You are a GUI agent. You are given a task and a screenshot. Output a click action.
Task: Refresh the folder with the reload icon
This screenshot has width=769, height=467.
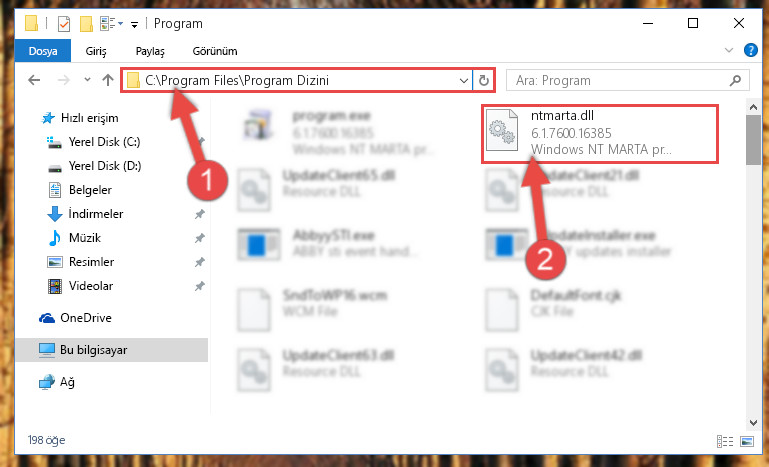pos(484,80)
